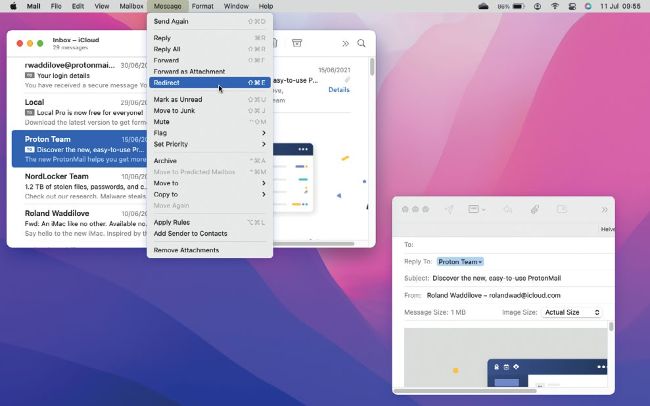Click the Wi-Fi status icon

(555, 6)
